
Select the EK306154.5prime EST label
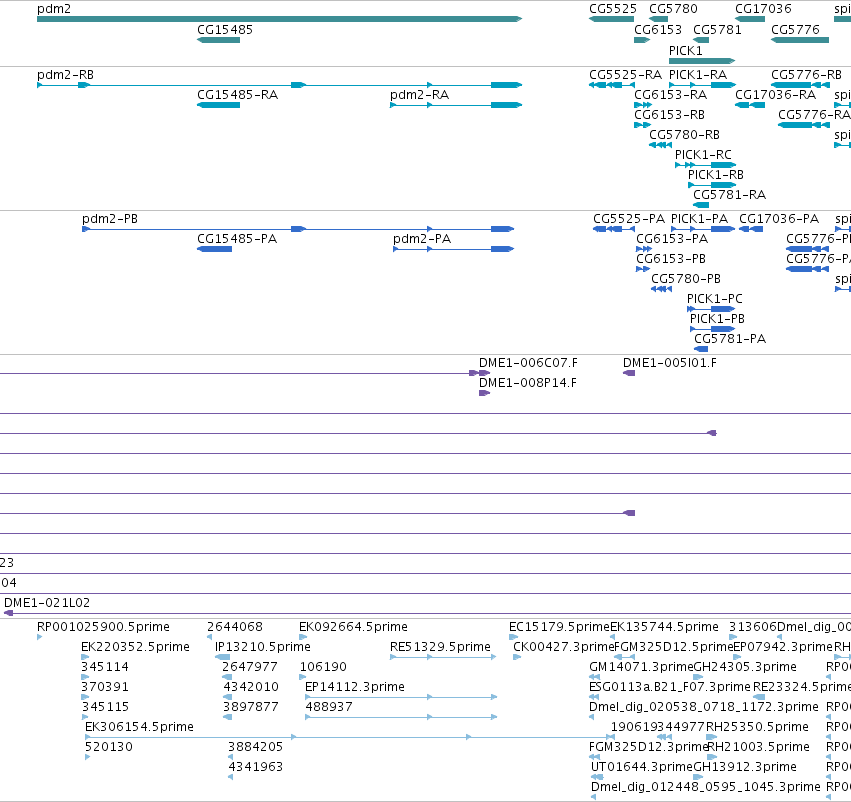point(139,727)
